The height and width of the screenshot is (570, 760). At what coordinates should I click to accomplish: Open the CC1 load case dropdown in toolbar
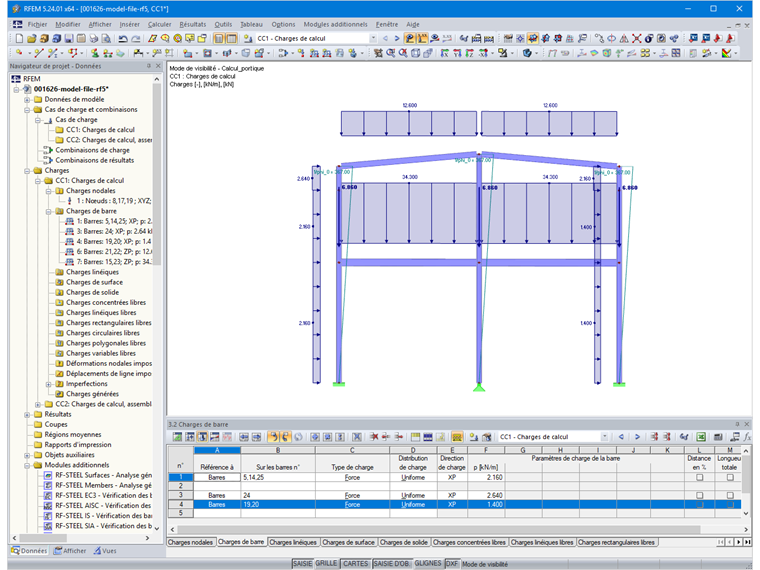373,38
